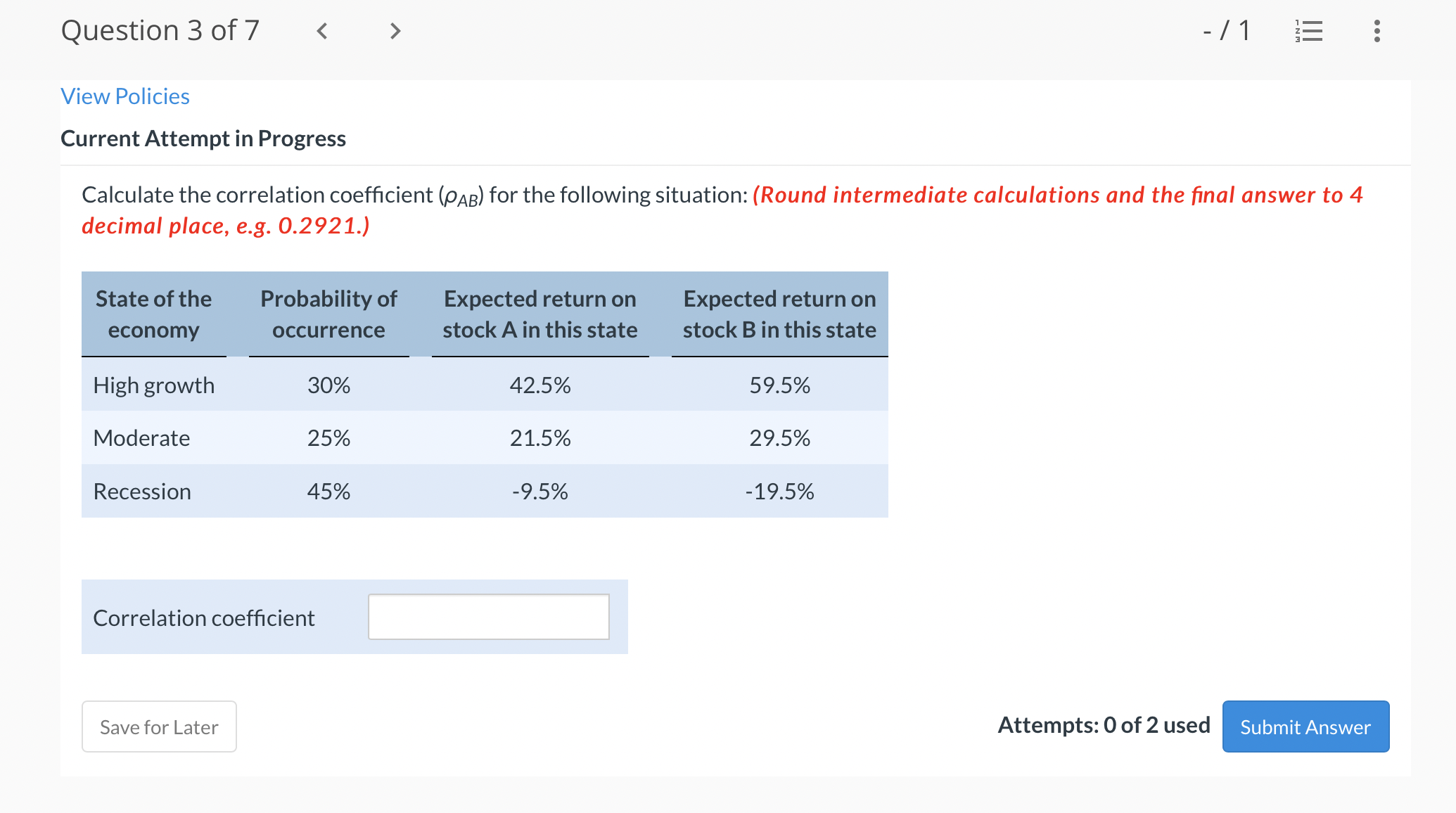Select the previous-question navigation arrow
The image size is (1456, 813).
(322, 31)
